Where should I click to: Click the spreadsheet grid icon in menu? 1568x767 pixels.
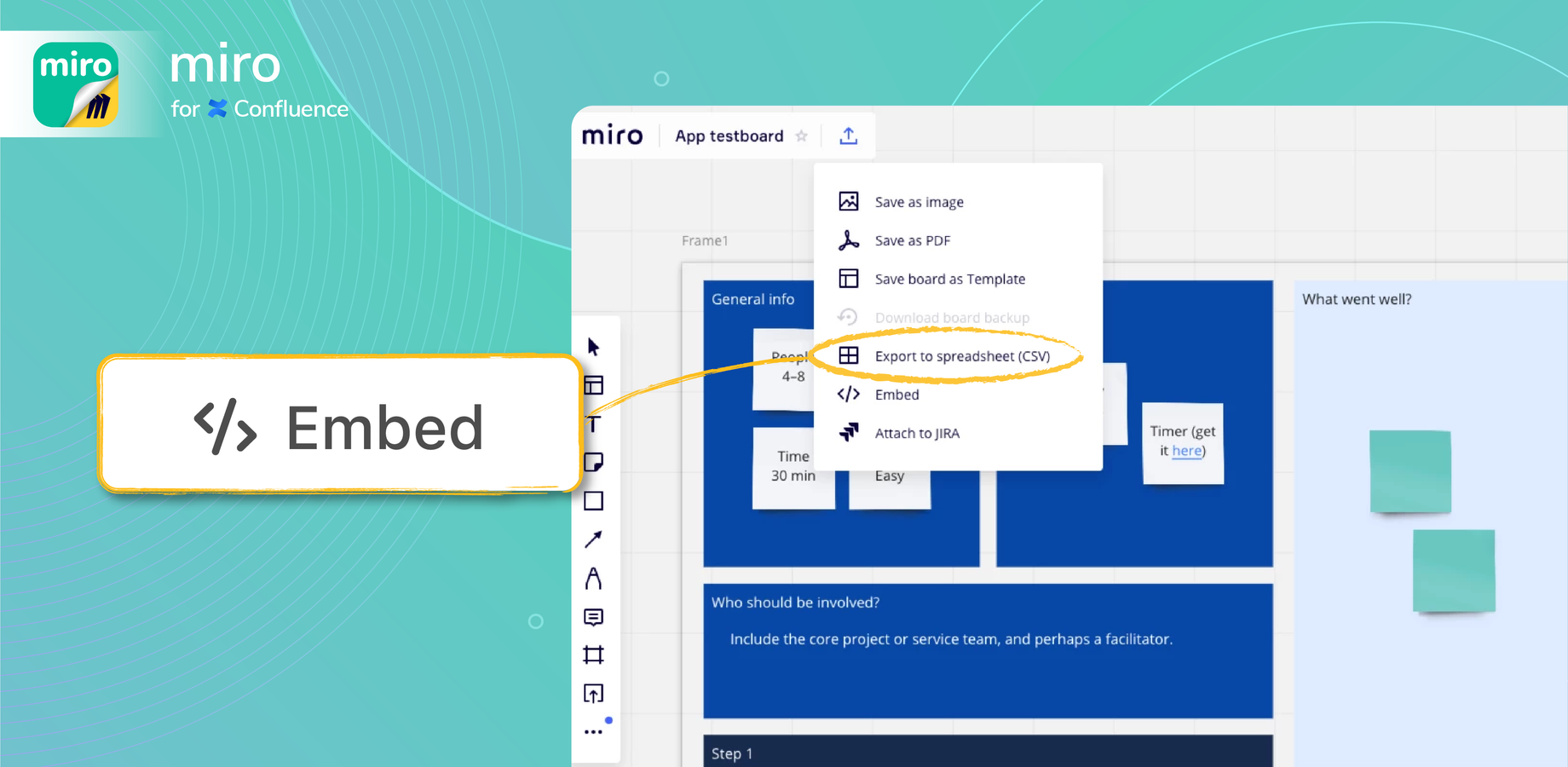point(849,355)
